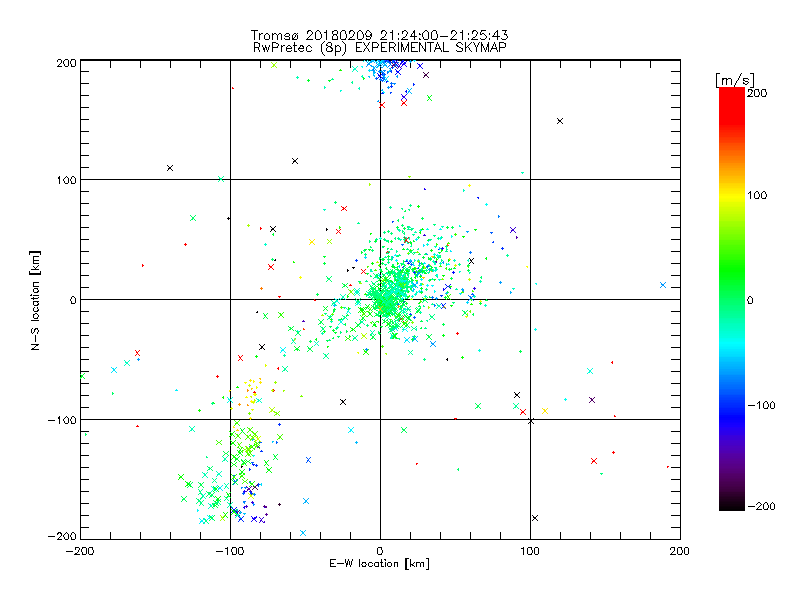Click the N-S location [km] axis label
This screenshot has height=600, width=800.
click(x=35, y=300)
